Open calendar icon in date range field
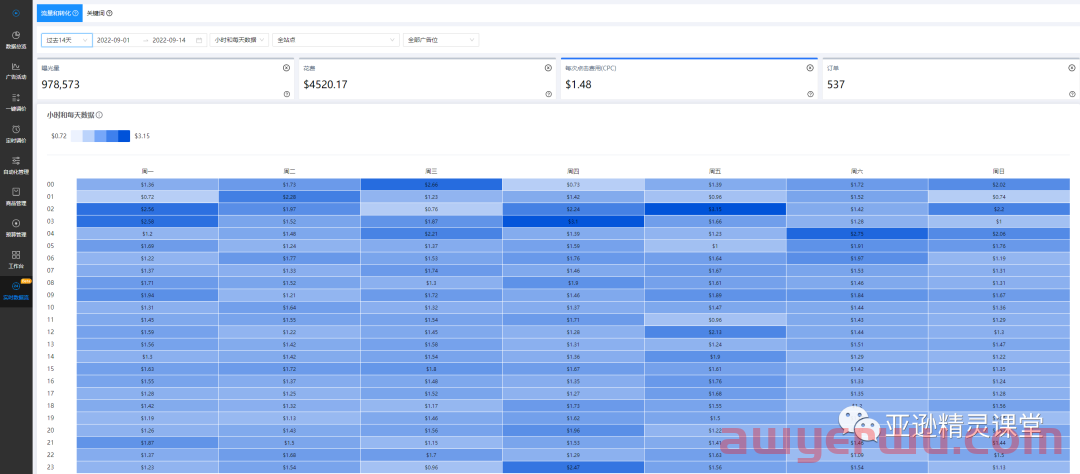 (x=199, y=40)
